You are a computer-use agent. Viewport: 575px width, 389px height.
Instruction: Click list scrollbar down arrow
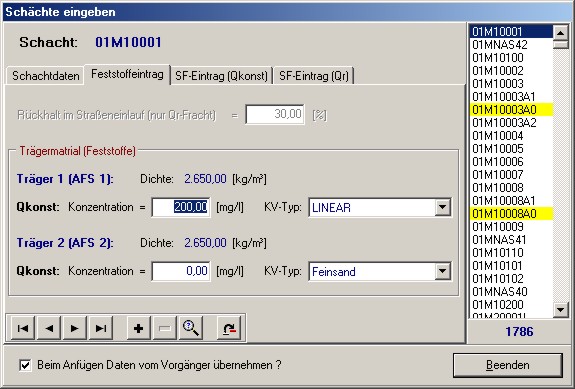[x=560, y=310]
